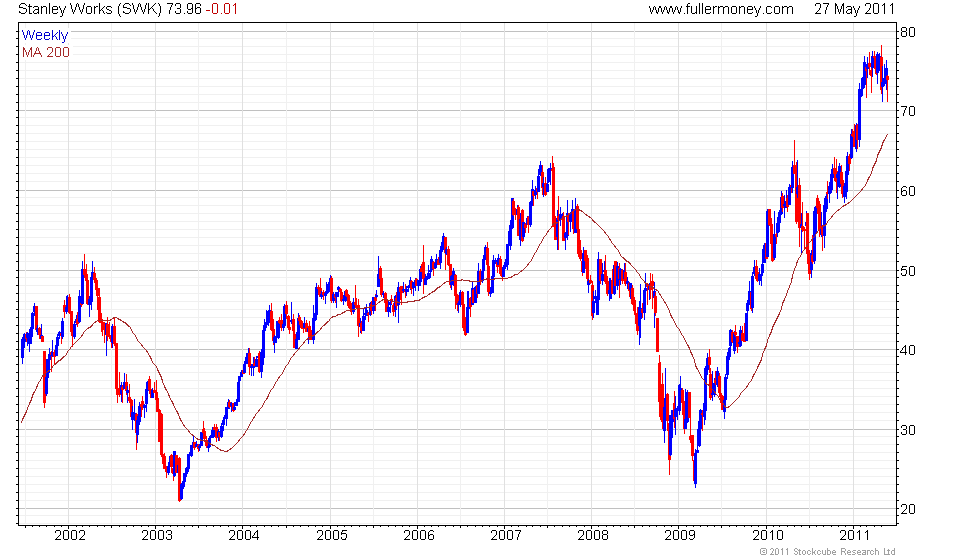The image size is (980, 560).
Task: Click the 70 price axis label
Action: tap(908, 111)
